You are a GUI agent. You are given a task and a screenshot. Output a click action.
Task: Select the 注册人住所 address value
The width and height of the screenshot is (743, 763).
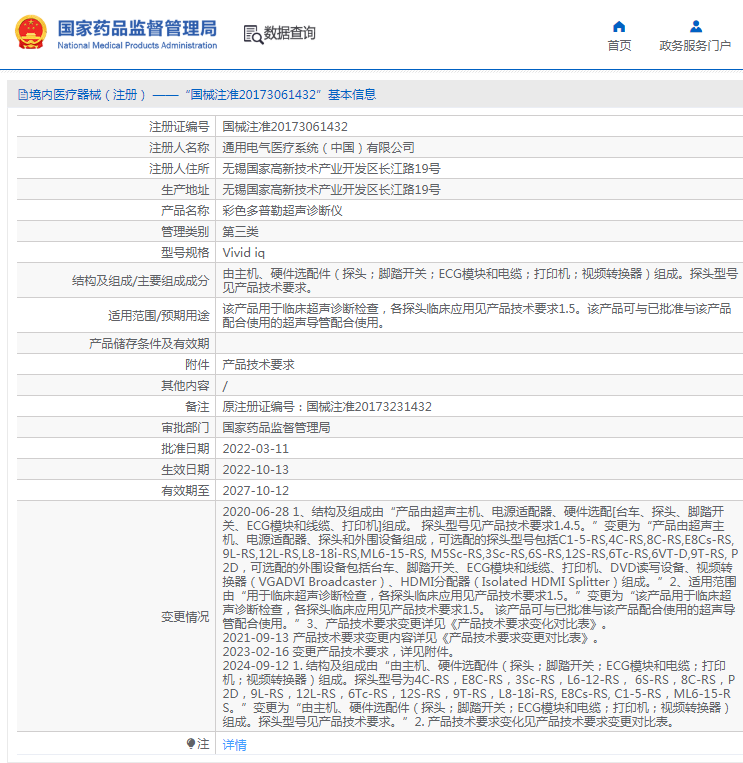(331, 168)
